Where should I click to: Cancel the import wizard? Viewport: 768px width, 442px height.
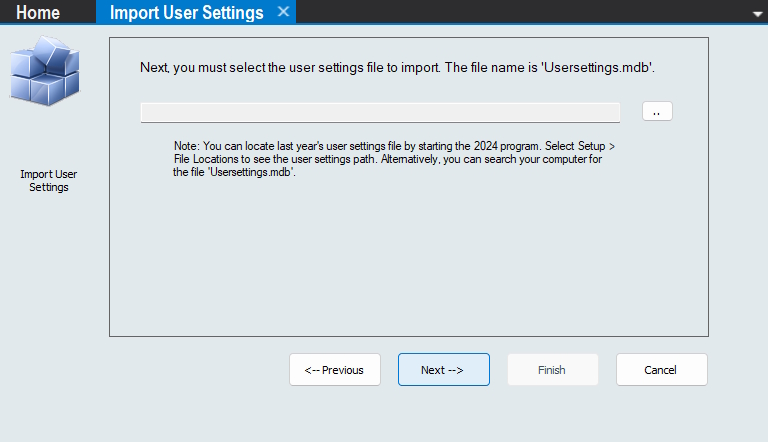(661, 370)
